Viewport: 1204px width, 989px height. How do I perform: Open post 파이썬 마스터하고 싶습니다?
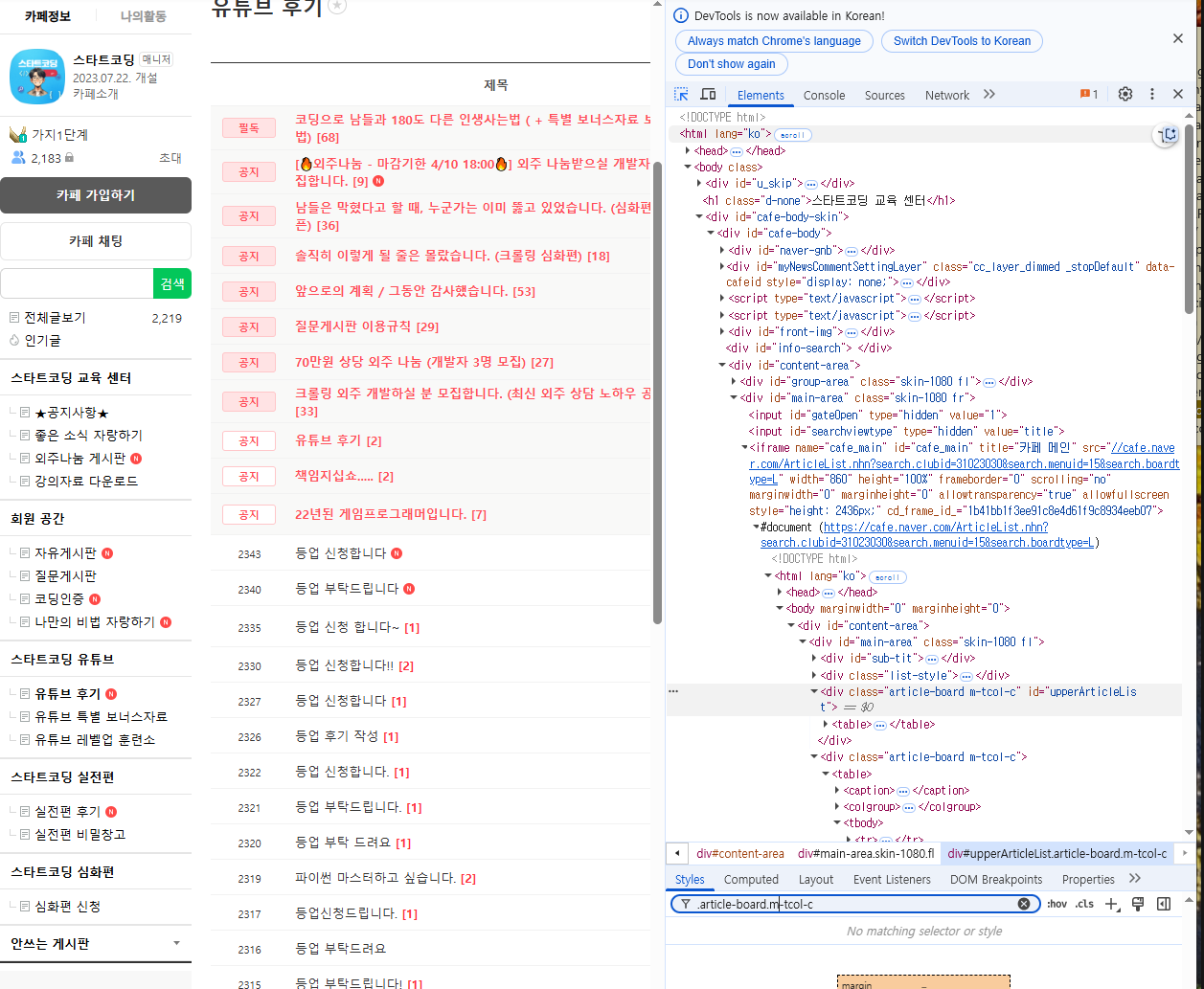[375, 878]
